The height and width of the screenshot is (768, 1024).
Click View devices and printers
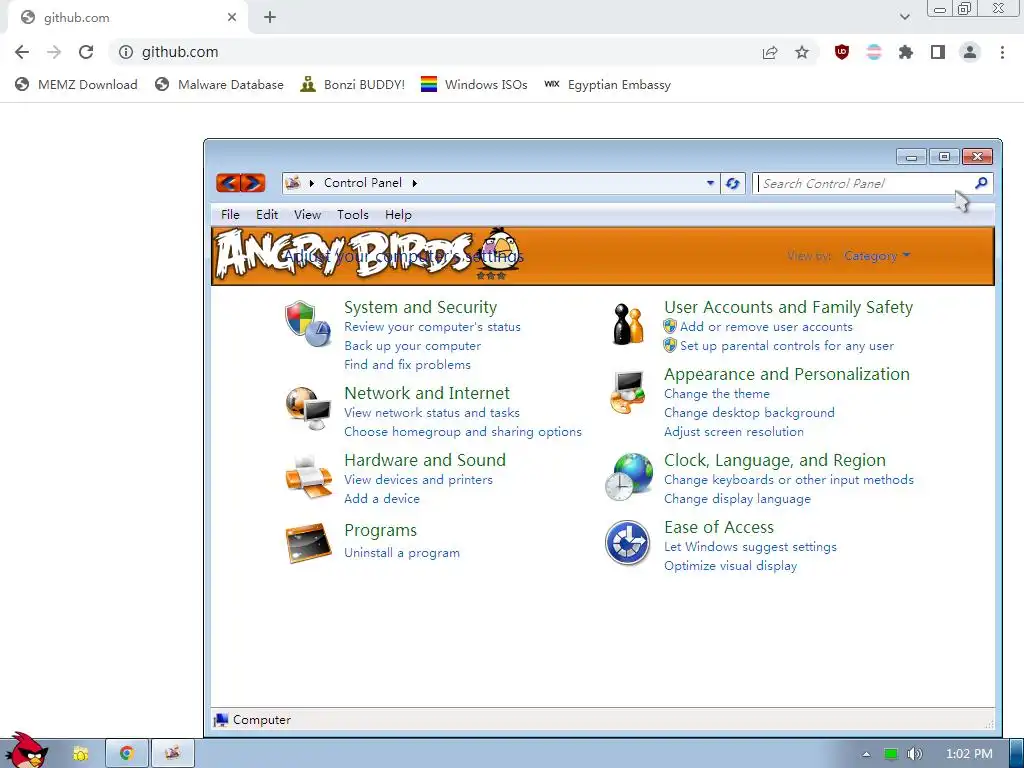[x=418, y=480]
